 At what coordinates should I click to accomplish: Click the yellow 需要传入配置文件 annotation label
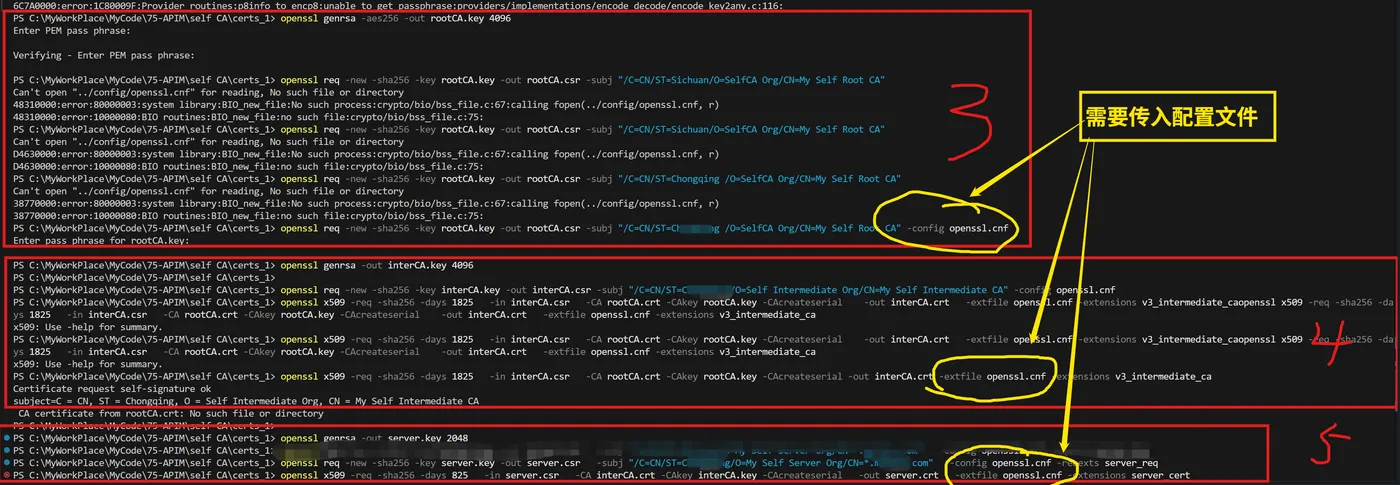tap(1170, 117)
